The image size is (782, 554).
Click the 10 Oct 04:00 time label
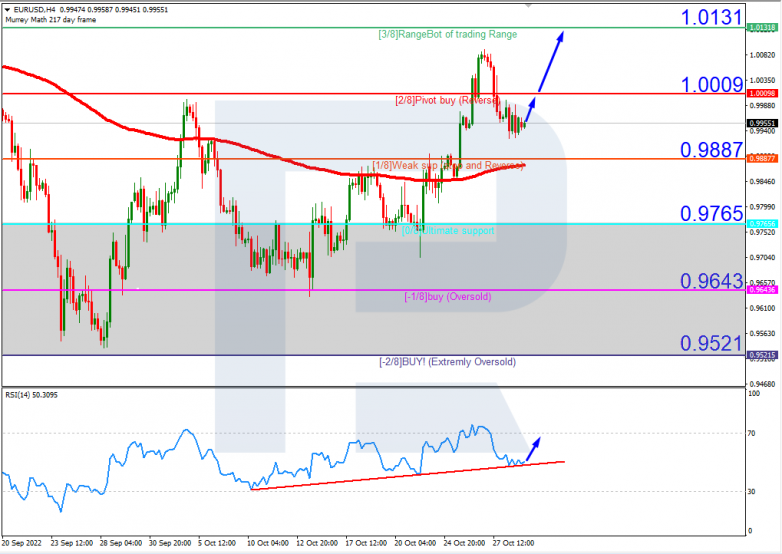(x=267, y=543)
